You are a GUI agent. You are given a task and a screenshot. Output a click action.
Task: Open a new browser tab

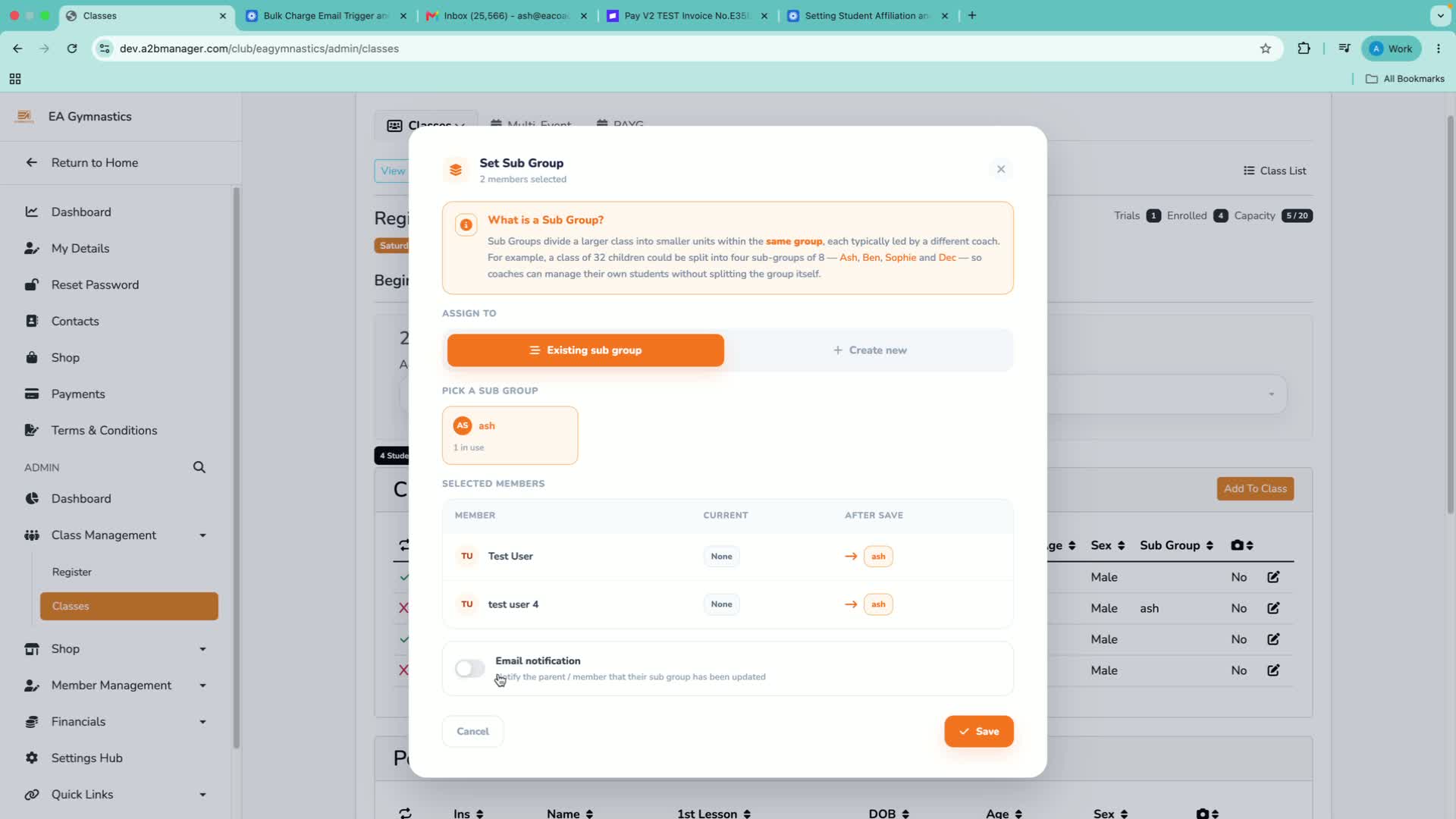(972, 15)
